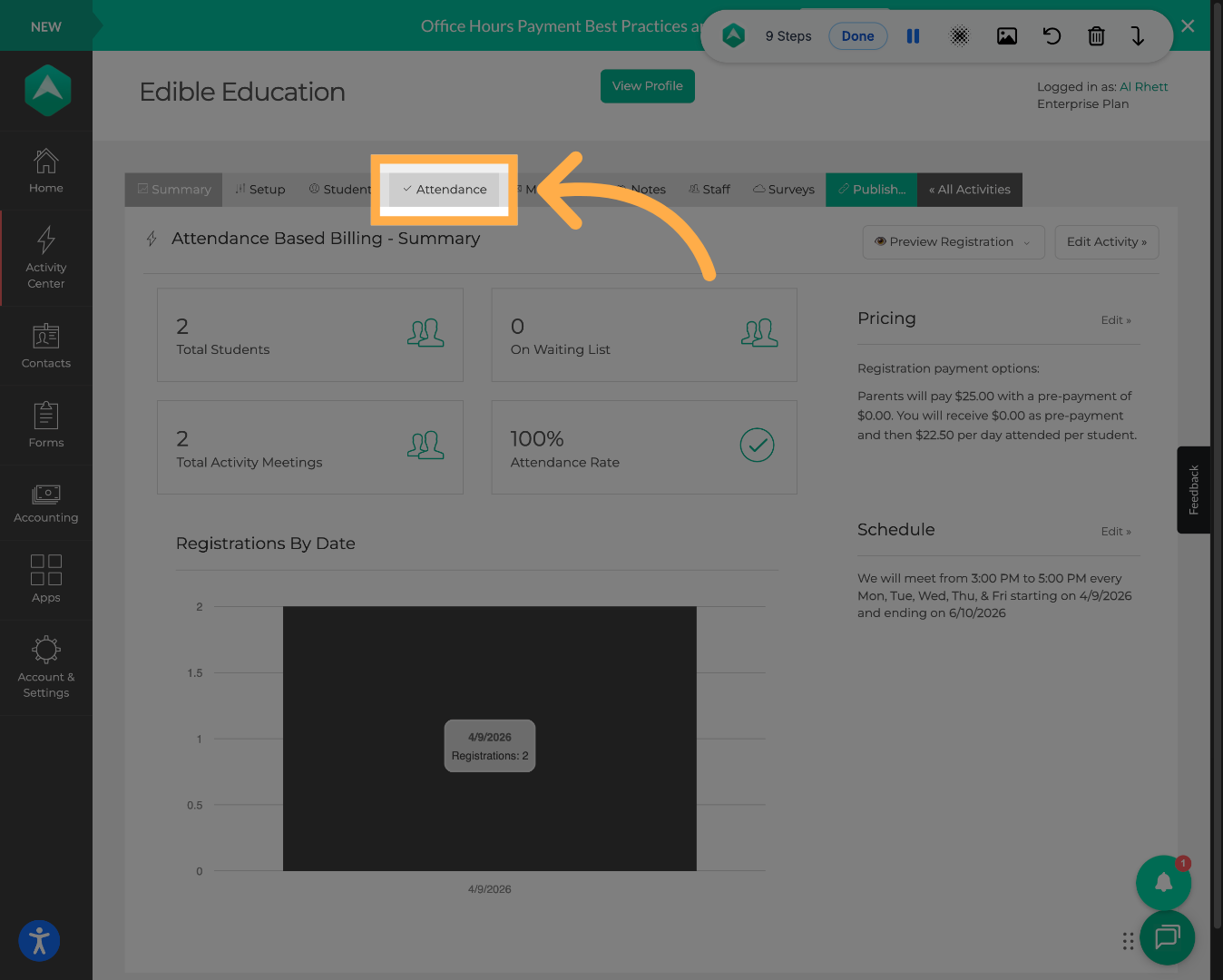Click the View Profile button
Viewport: 1223px width, 980px height.
tap(647, 86)
